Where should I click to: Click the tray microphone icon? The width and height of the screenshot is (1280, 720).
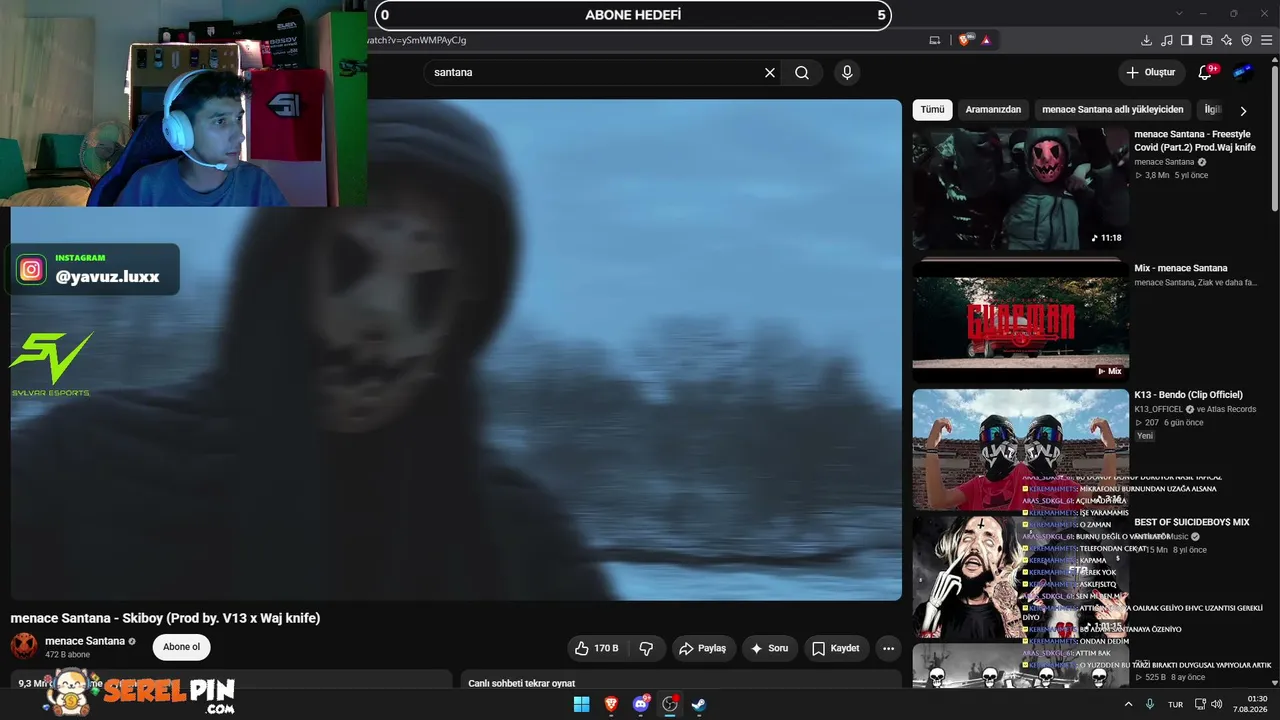(1150, 704)
